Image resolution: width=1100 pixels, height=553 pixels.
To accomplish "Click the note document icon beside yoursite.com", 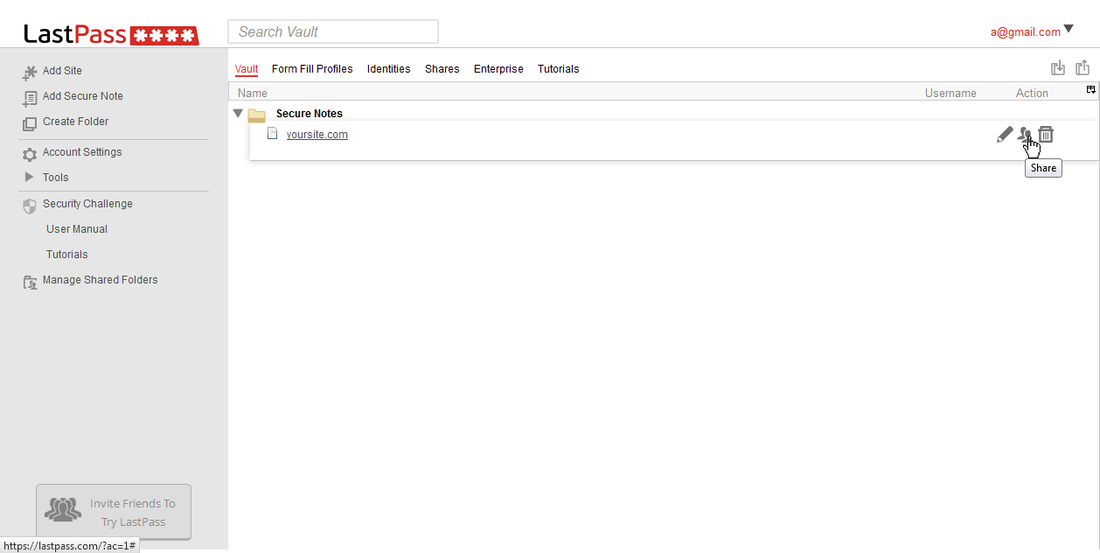I will [x=272, y=133].
